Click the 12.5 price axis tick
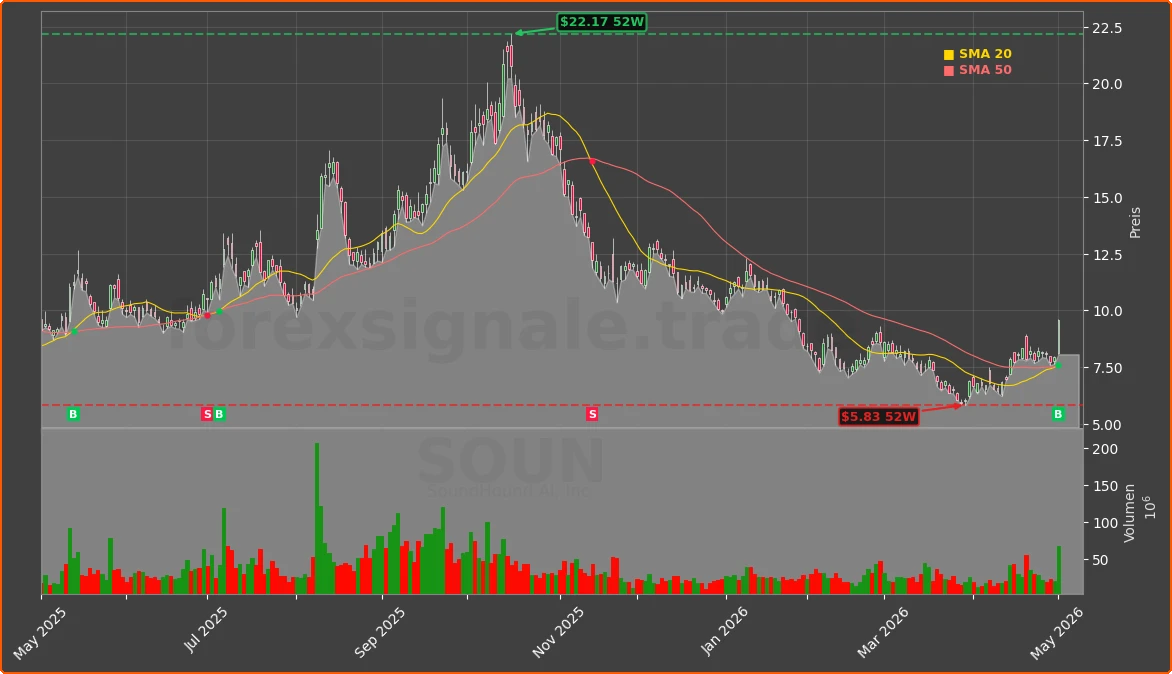The width and height of the screenshot is (1172, 674). (1107, 255)
